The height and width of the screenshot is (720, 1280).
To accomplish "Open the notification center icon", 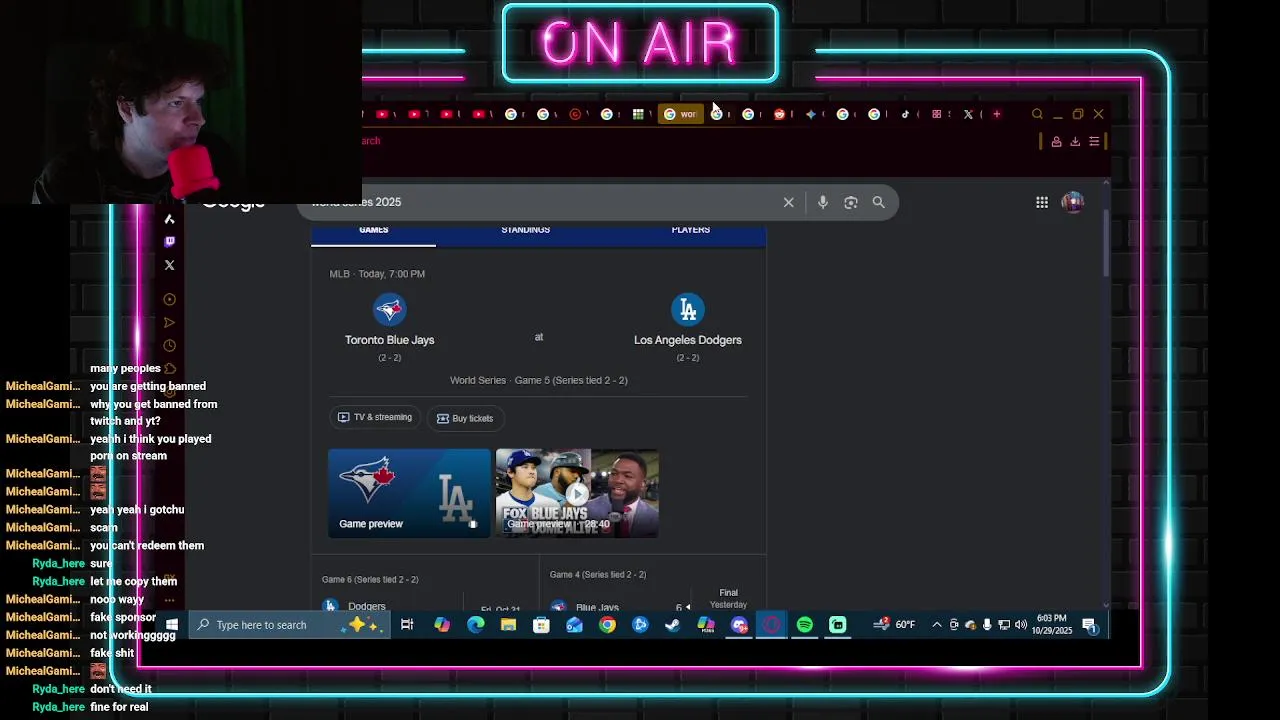I will tap(1089, 626).
